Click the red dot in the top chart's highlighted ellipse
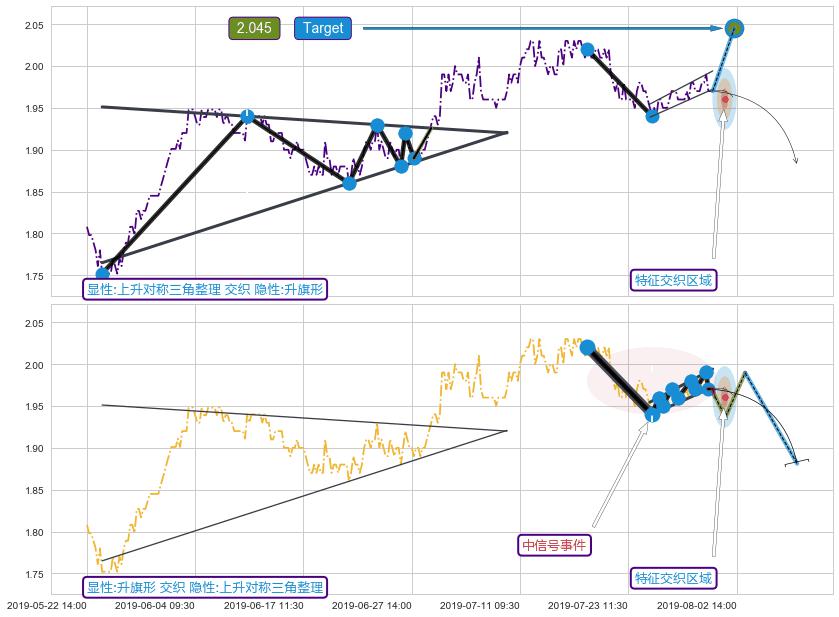This screenshot has height=617, width=839. (x=725, y=99)
